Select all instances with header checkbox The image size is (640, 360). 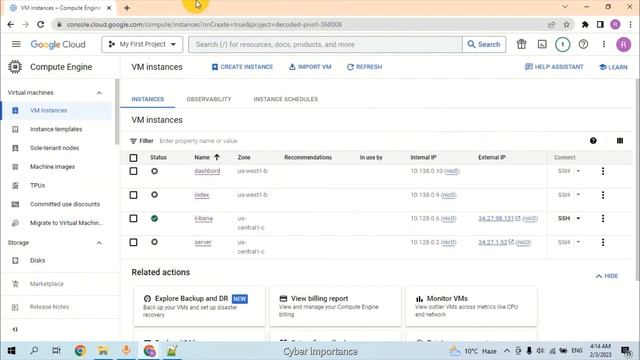(x=133, y=158)
